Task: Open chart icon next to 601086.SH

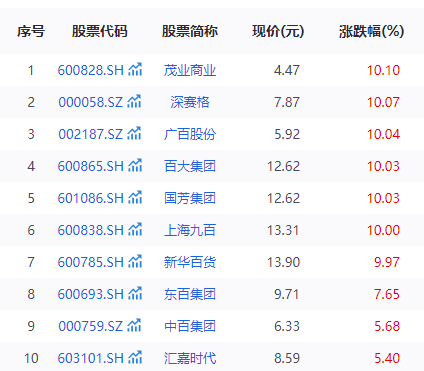Action: [x=135, y=198]
